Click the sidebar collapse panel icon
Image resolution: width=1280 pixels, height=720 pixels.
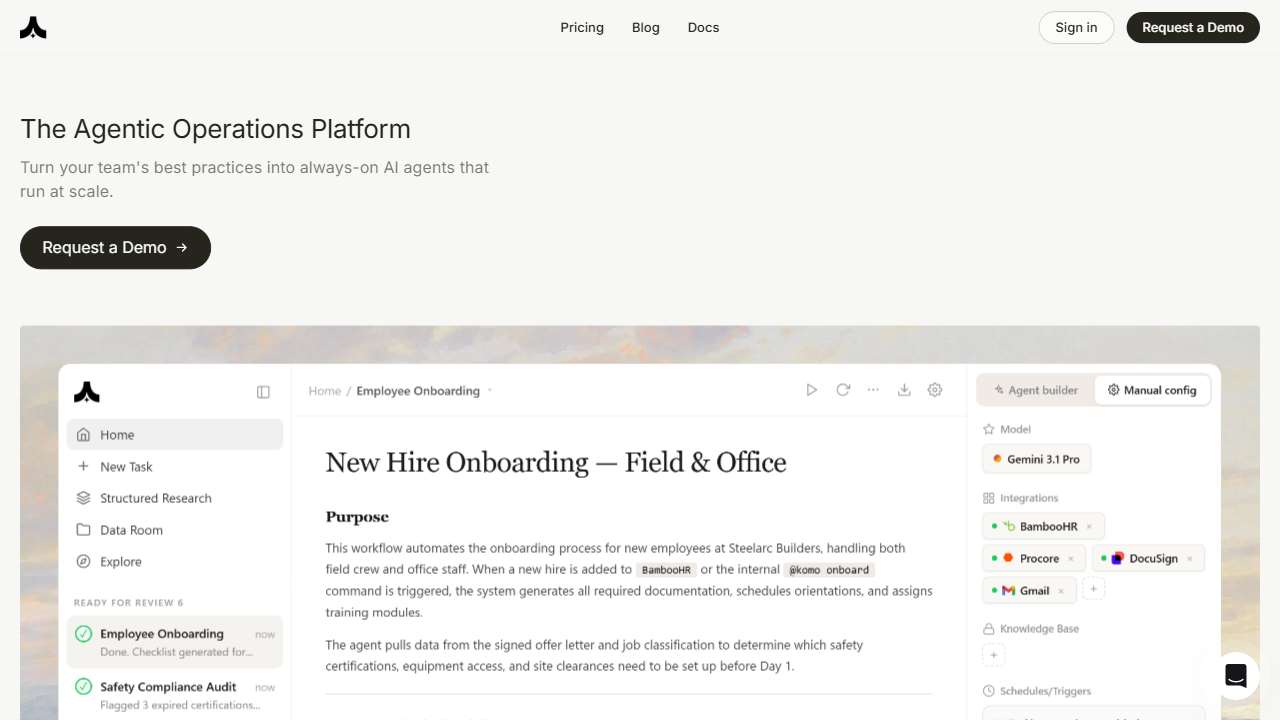[263, 392]
